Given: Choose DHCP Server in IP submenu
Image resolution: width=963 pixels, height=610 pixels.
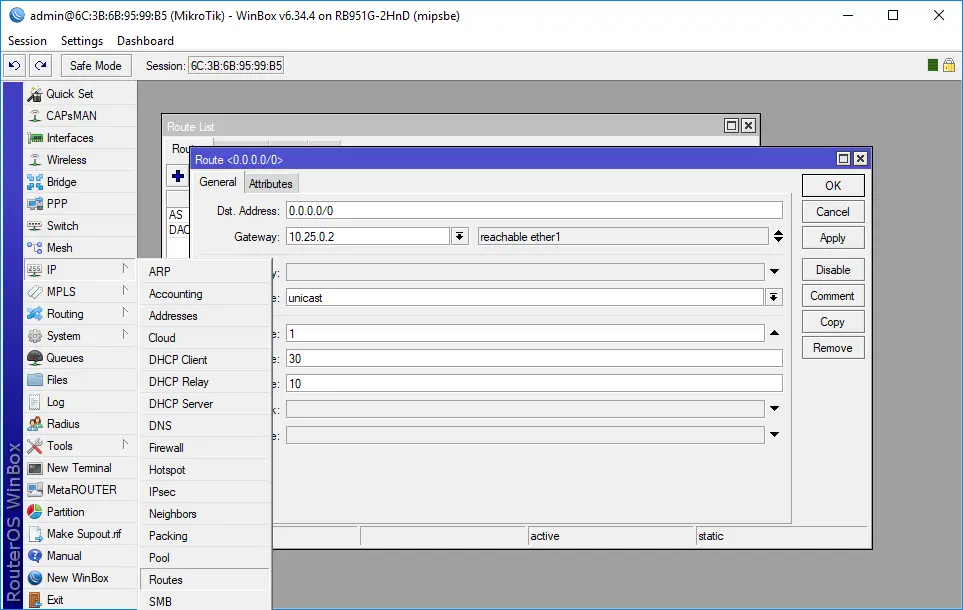Looking at the screenshot, I should tap(205, 404).
